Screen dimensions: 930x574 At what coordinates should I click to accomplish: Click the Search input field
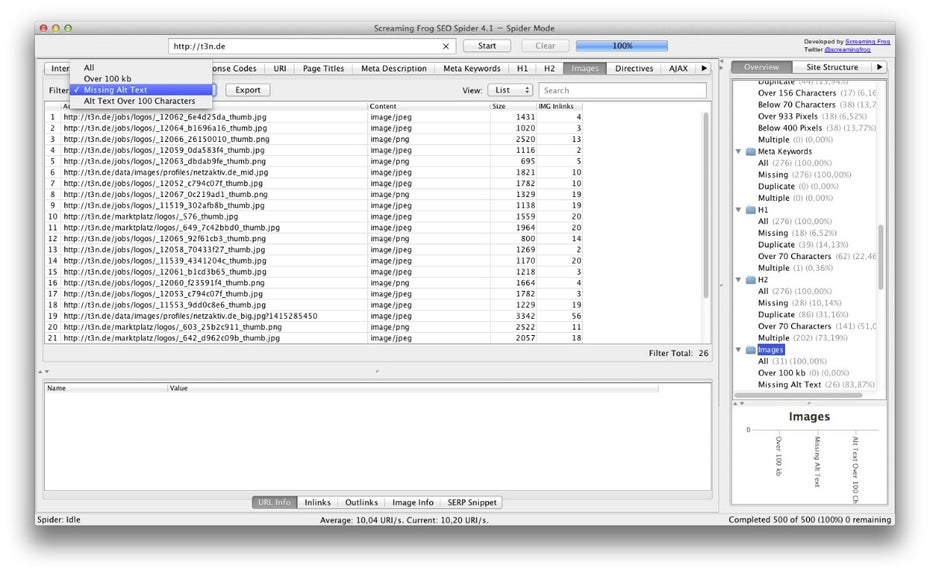(x=623, y=91)
